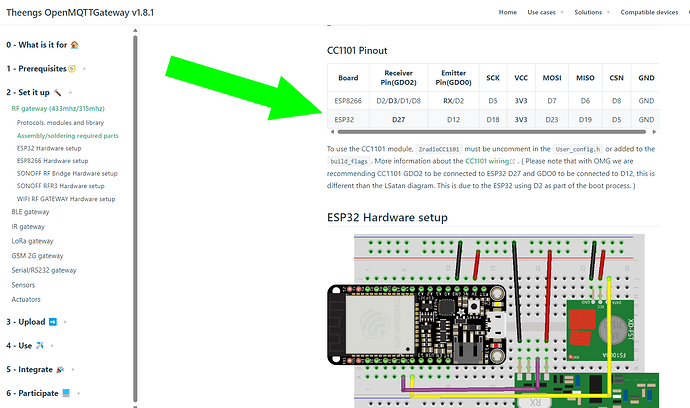The image size is (690, 408).
Task: Select the 'ESP32' board table cell
Action: tap(348, 119)
